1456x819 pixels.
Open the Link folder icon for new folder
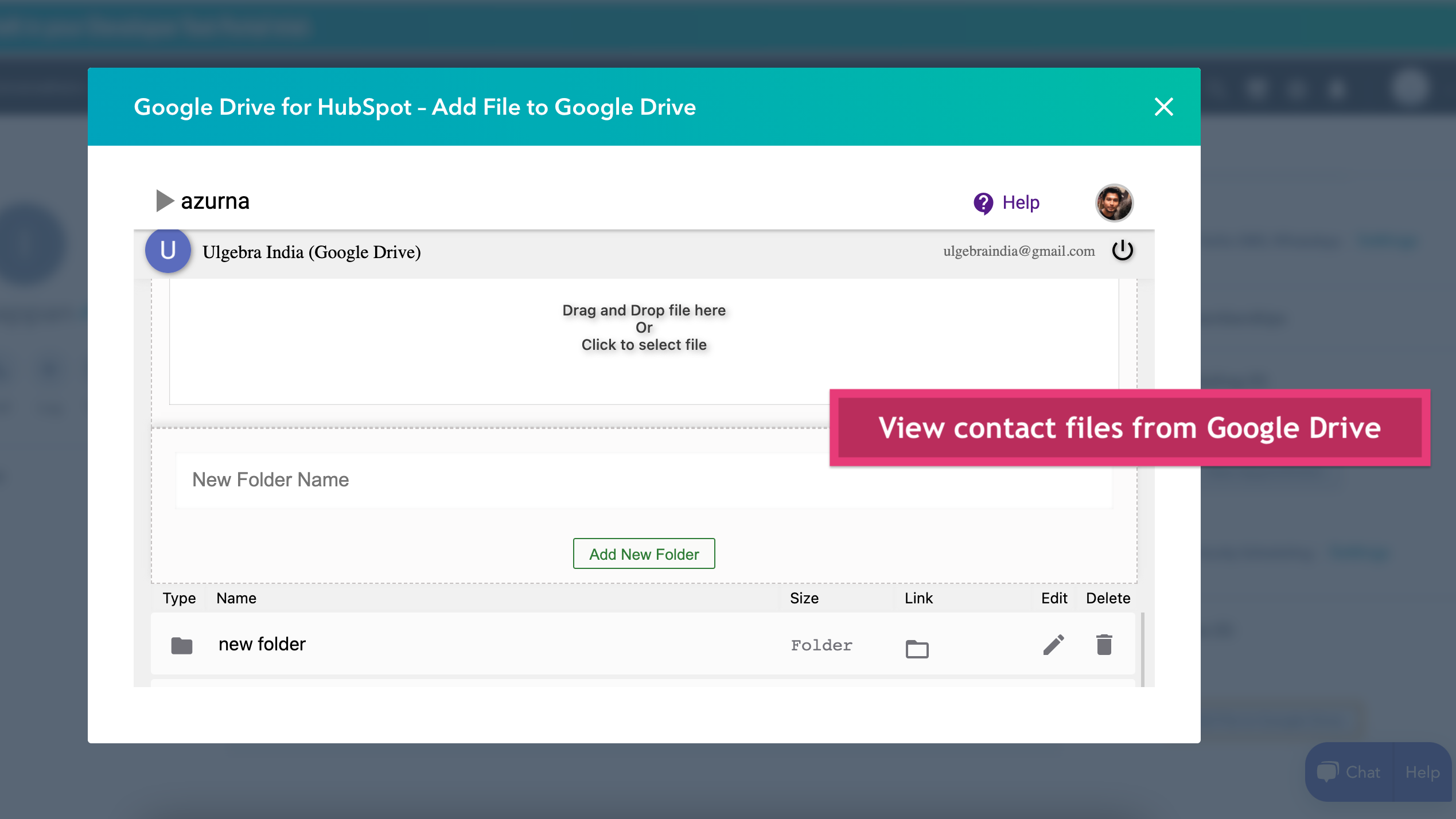916,649
